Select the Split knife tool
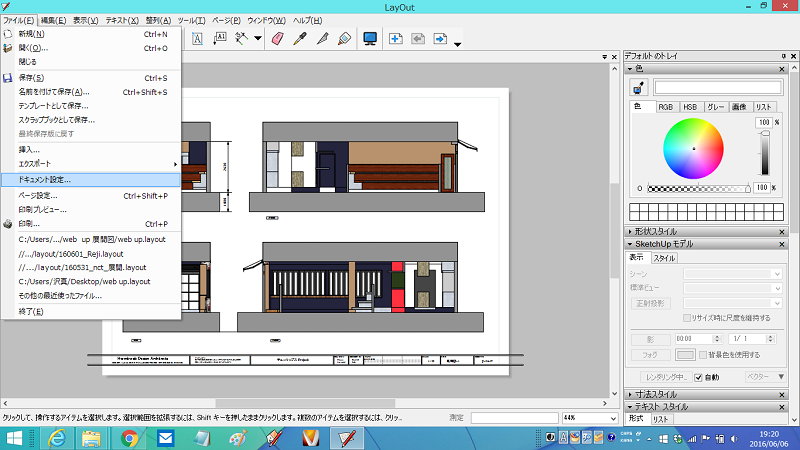This screenshot has height=450, width=800. tap(322, 39)
